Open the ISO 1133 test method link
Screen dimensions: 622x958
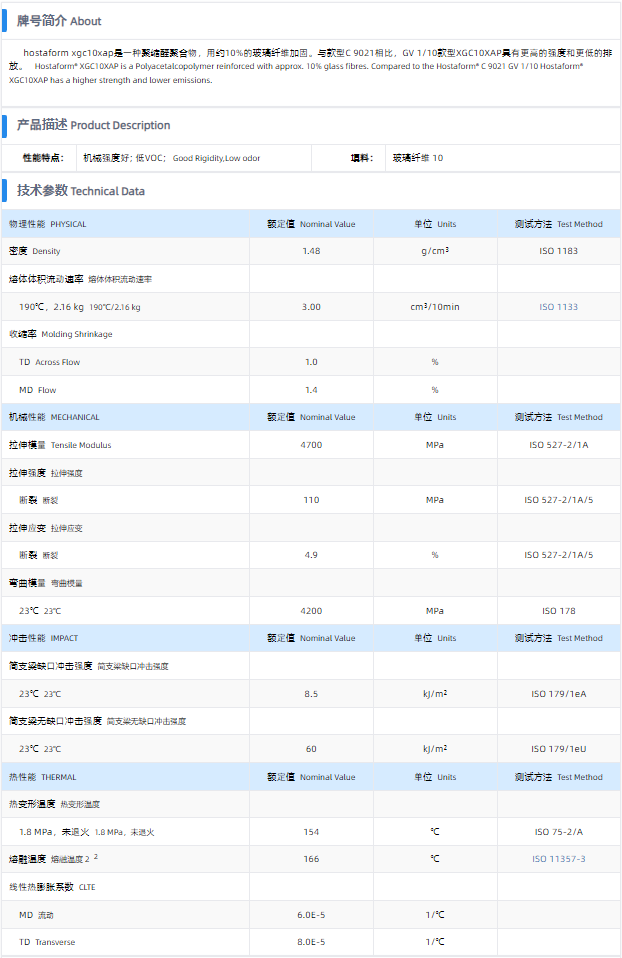[558, 307]
